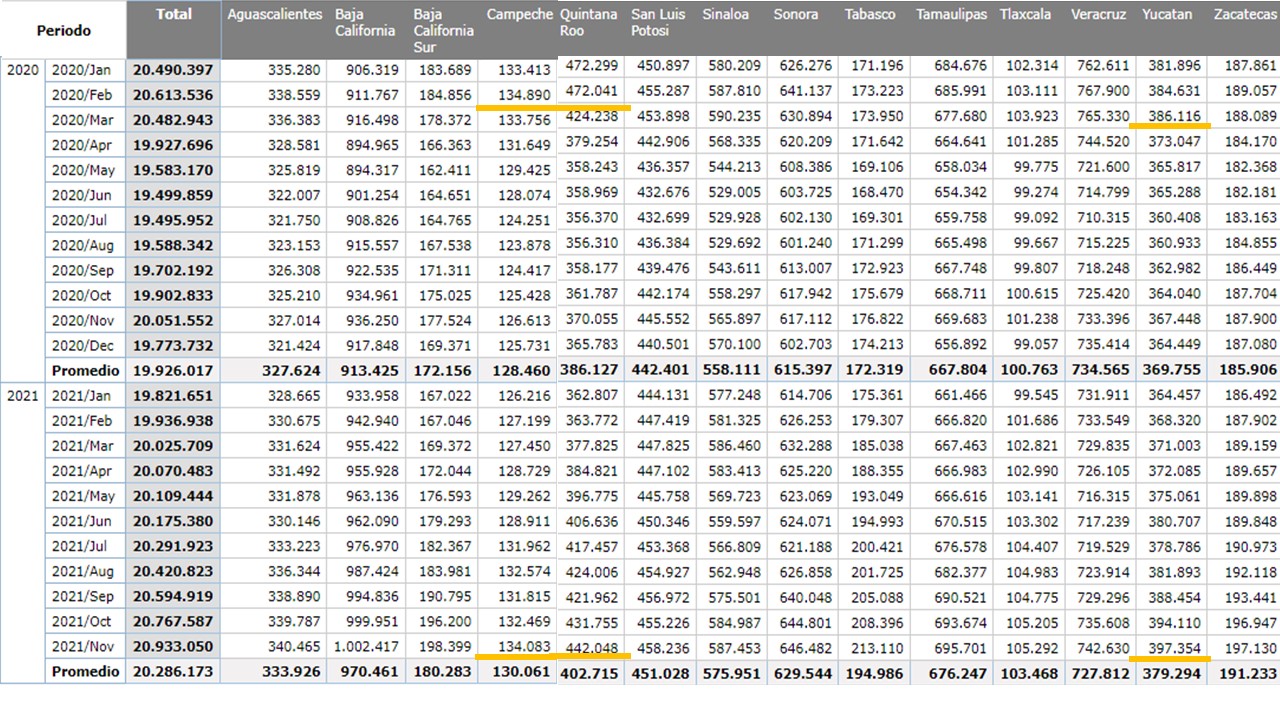Select the 2021/Nov period row label
Image resolution: width=1280 pixels, height=720 pixels.
pyautogui.click(x=84, y=646)
